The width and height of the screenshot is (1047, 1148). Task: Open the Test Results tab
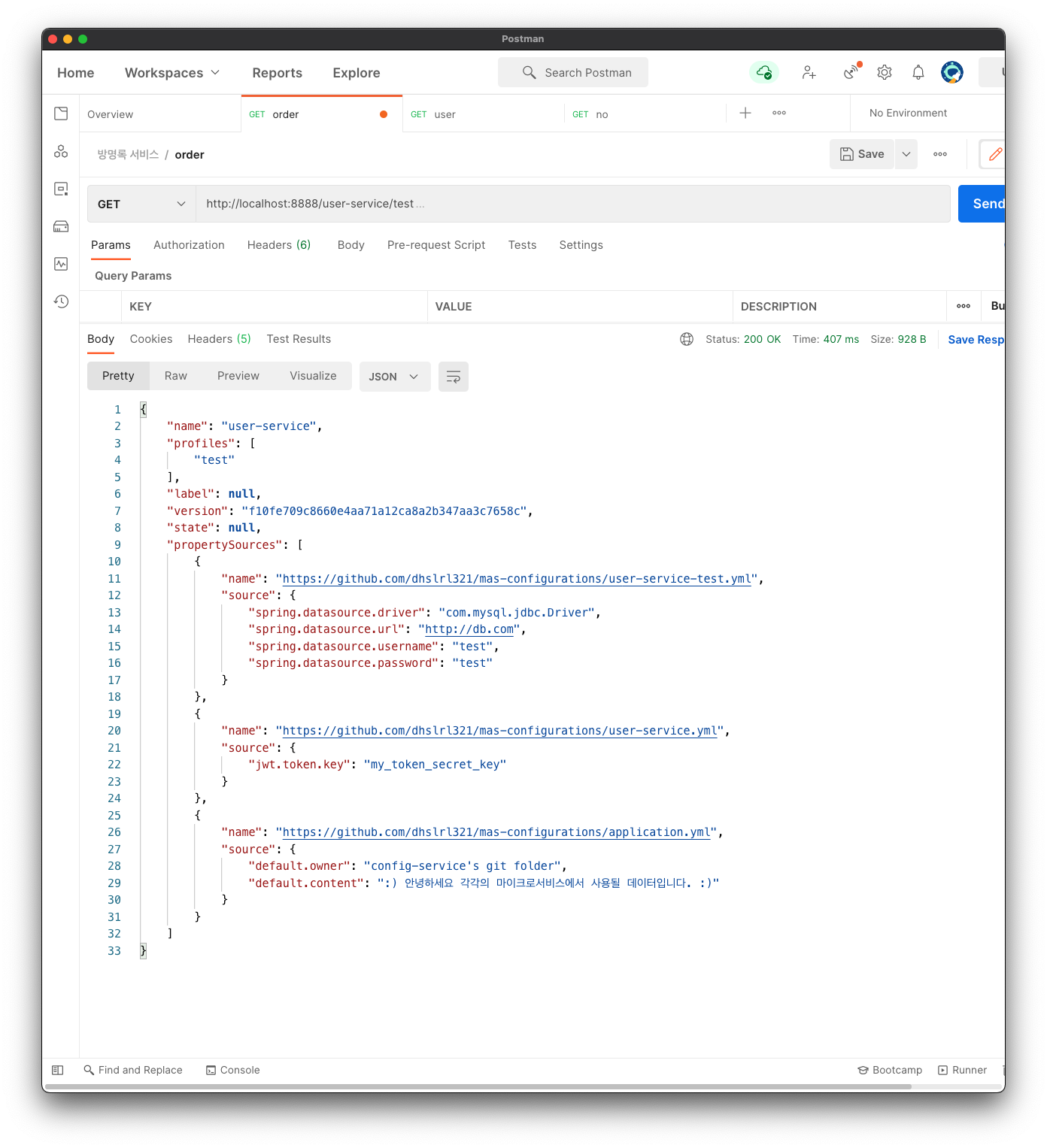299,339
